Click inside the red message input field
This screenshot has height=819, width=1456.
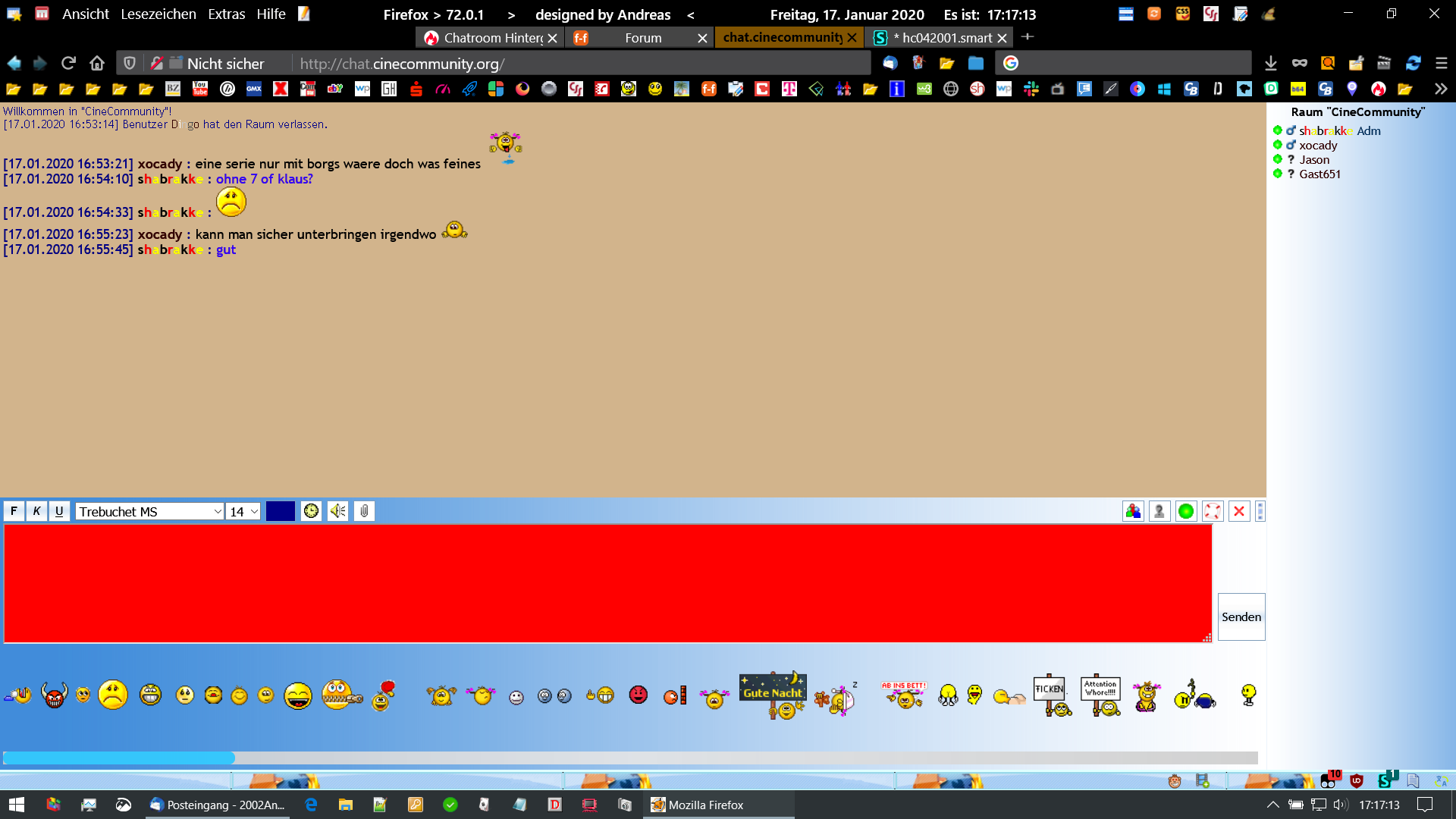[607, 582]
